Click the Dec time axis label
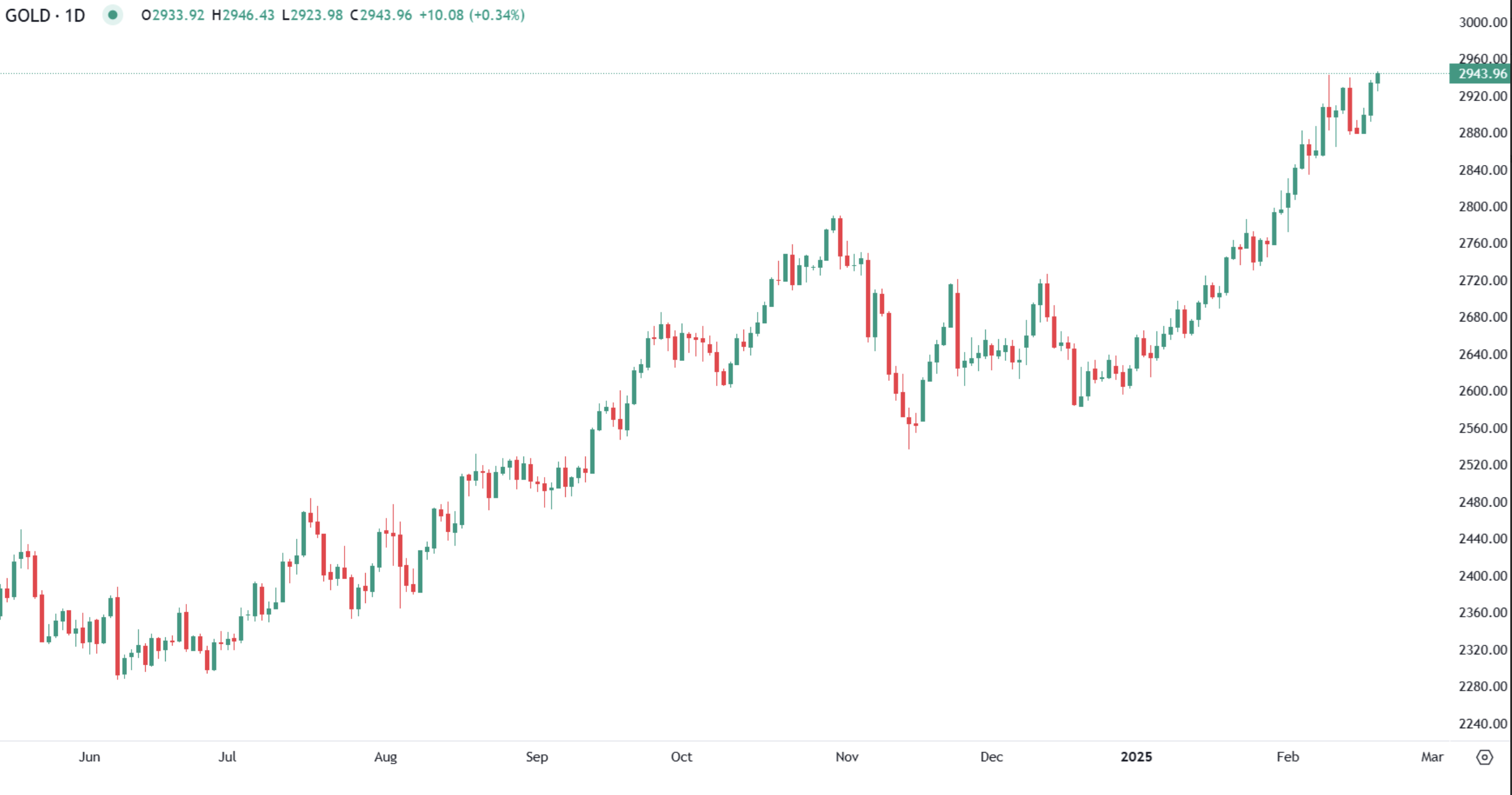This screenshot has width=1512, height=795. tap(991, 757)
